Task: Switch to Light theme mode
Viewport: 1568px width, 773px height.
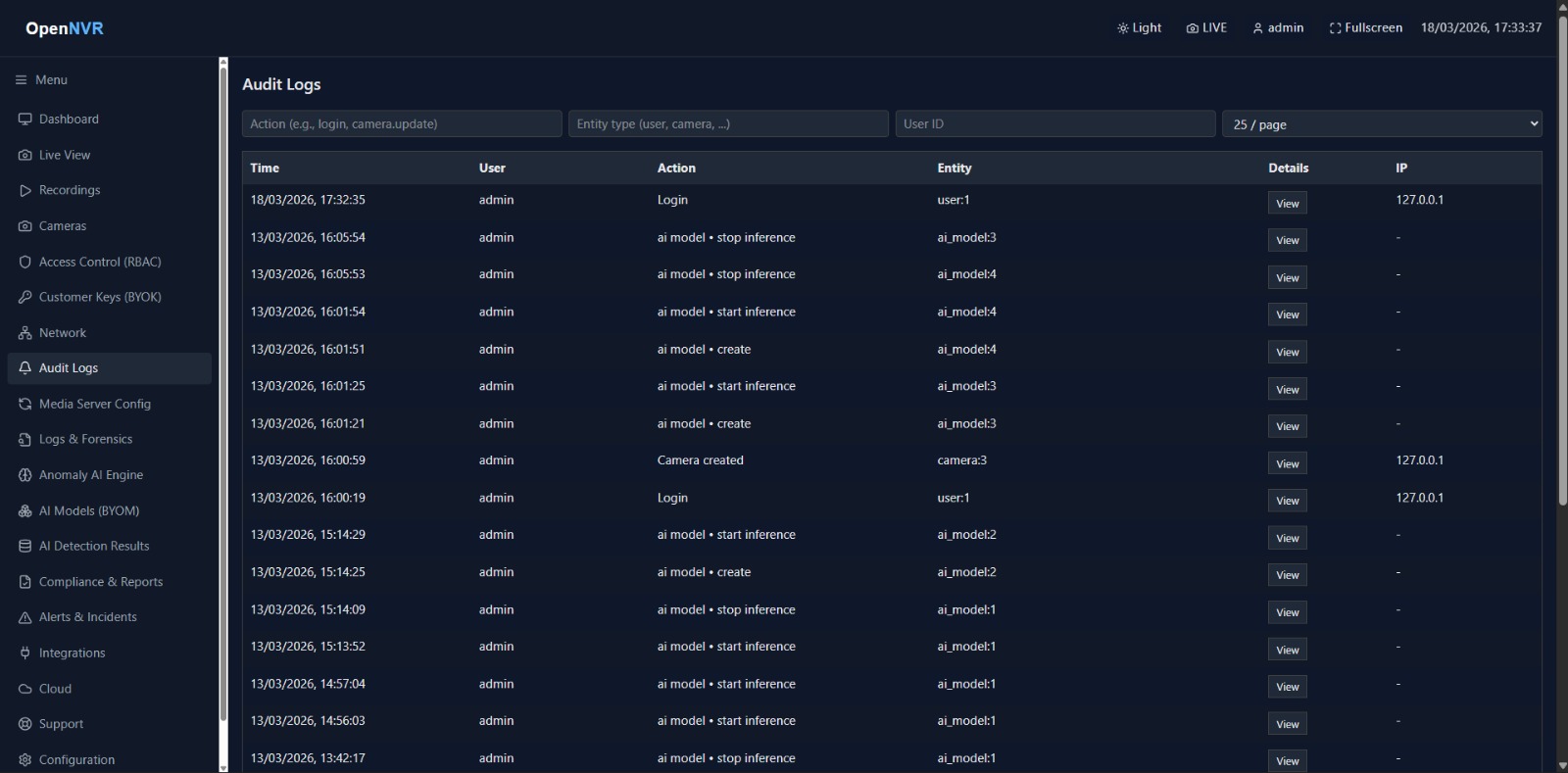Action: tap(1139, 28)
